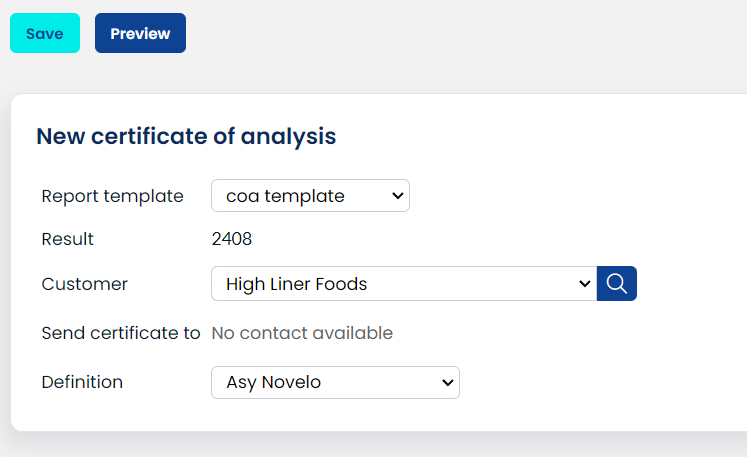Screen dimensions: 747x457
Task: Click the magnifier search icon beside Customer
Action: tap(617, 284)
